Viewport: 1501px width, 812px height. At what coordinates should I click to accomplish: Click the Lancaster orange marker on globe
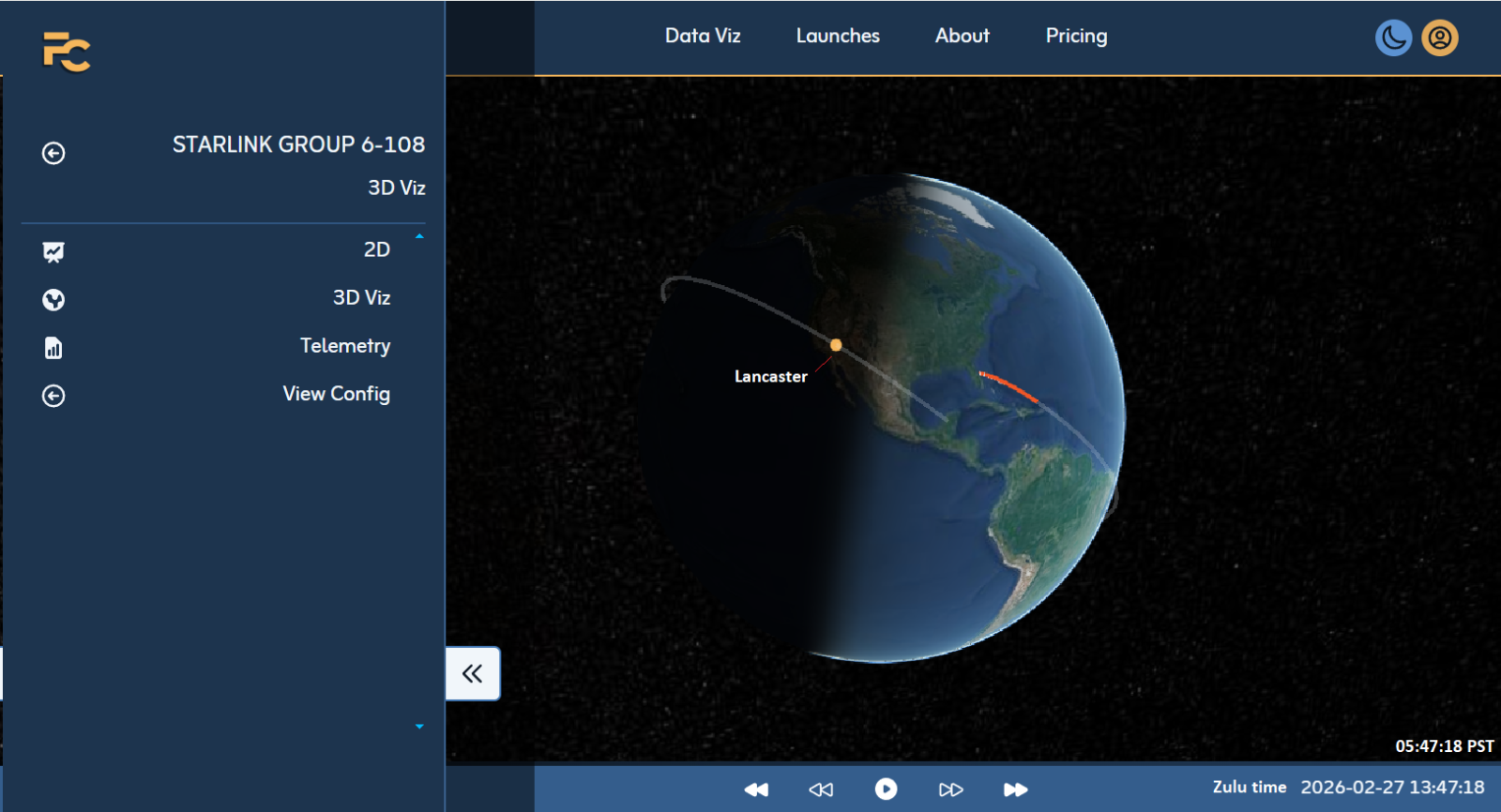pos(836,345)
